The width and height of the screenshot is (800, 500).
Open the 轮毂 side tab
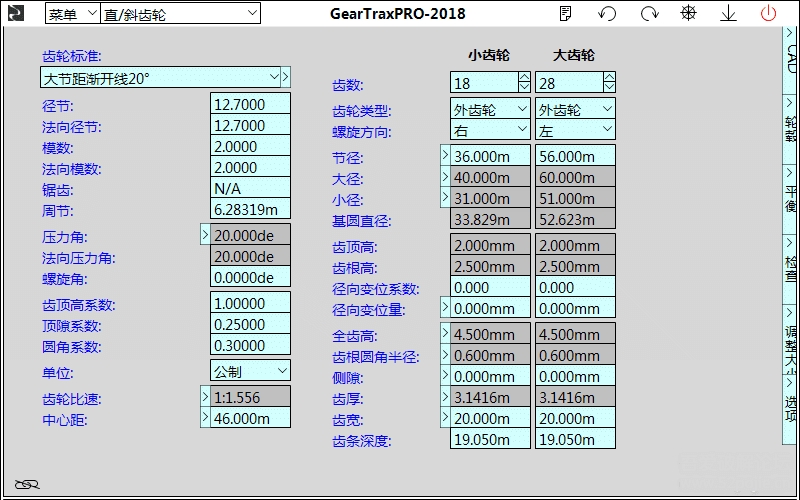click(791, 130)
